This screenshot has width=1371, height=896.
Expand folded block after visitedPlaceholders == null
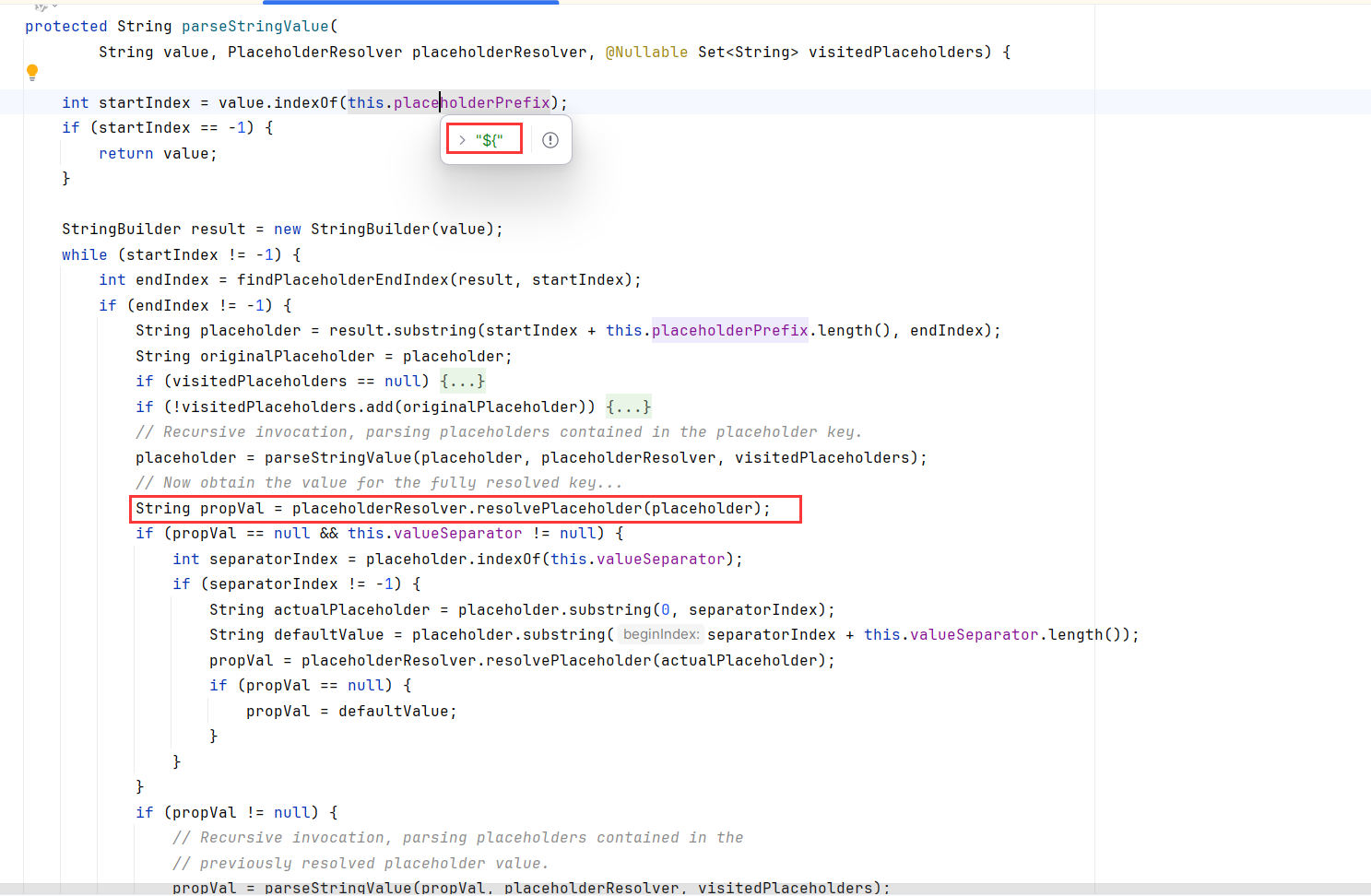point(463,382)
